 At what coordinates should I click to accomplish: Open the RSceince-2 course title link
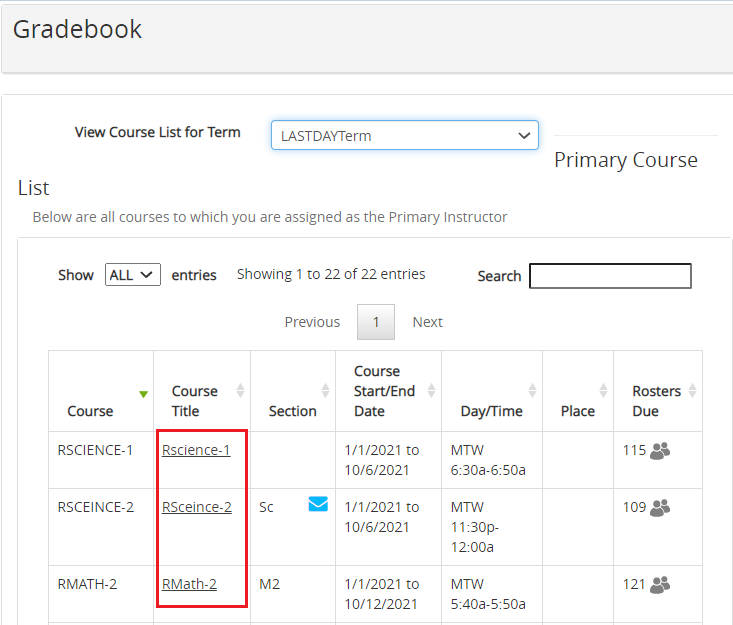point(197,507)
